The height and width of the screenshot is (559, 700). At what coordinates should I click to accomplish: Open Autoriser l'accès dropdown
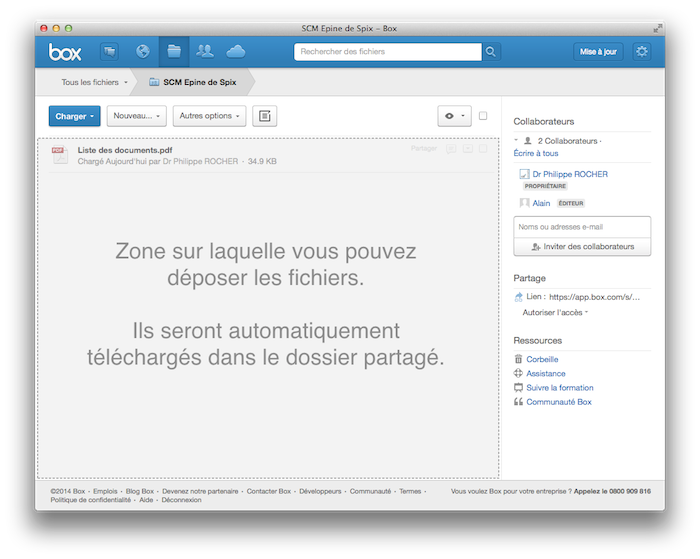[x=556, y=313]
